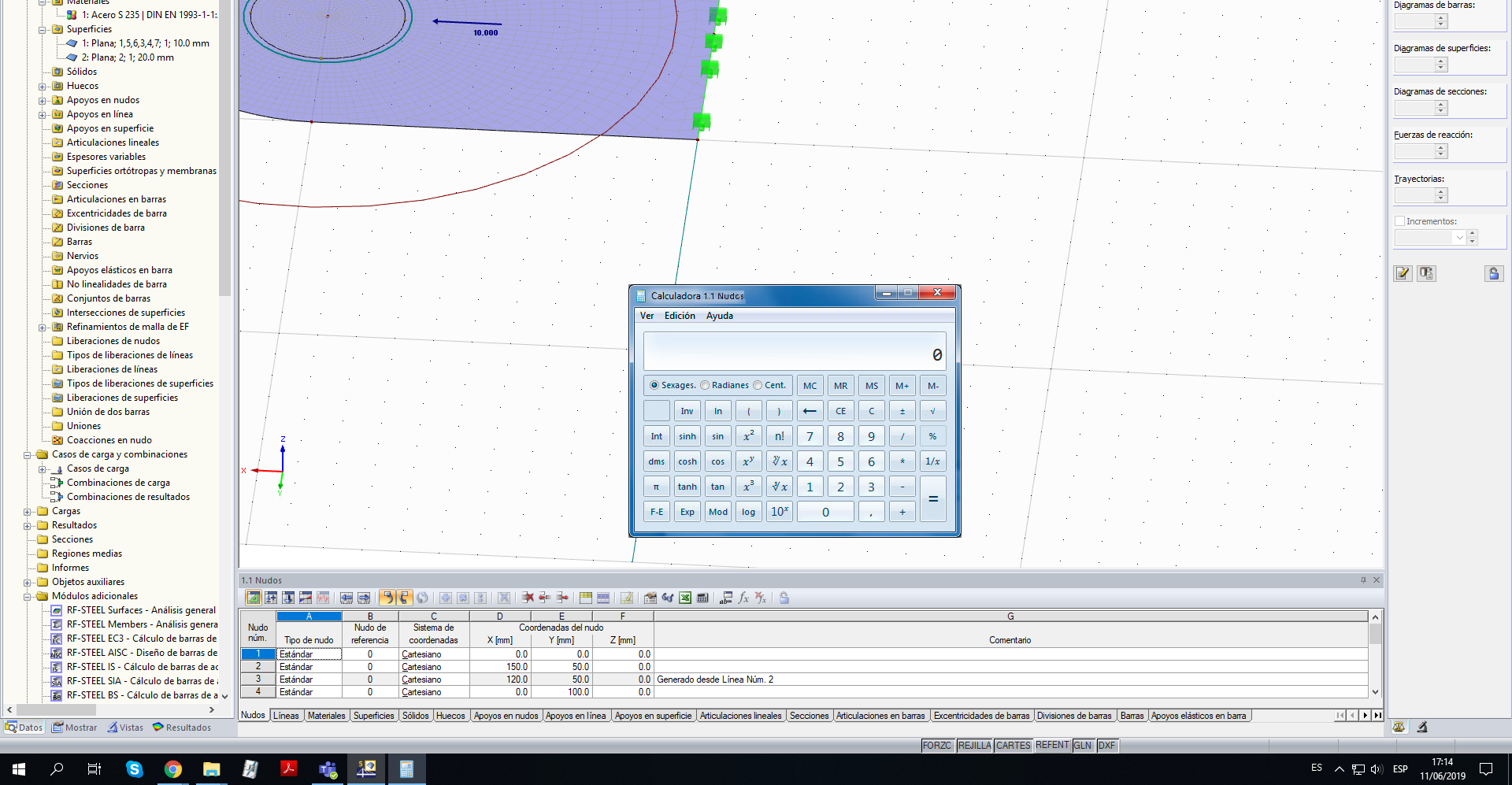
Task: Increase the Diagramas de barras value stepper
Action: [1441, 17]
